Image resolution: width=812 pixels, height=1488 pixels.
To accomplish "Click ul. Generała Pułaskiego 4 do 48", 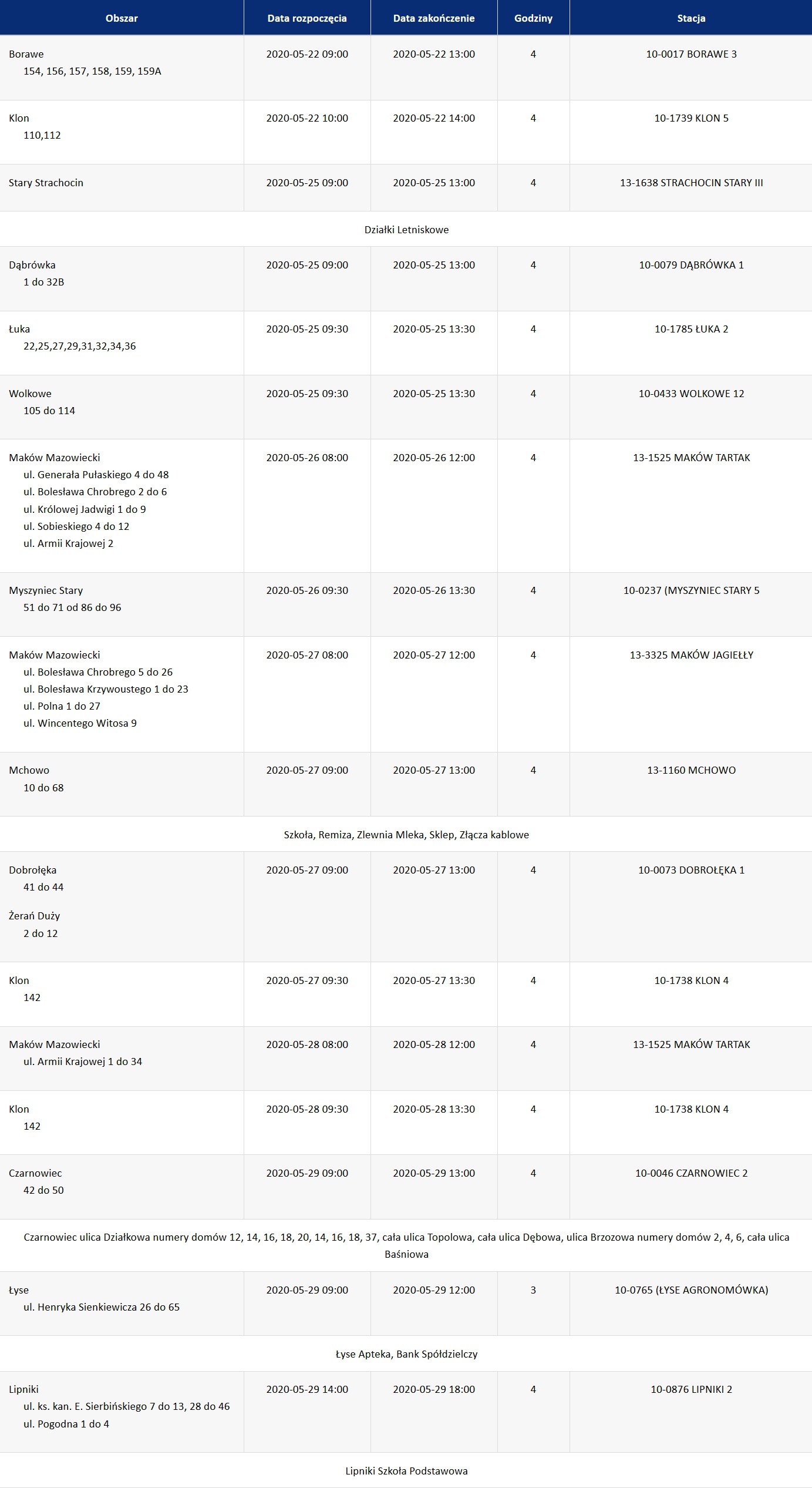I will (96, 475).
